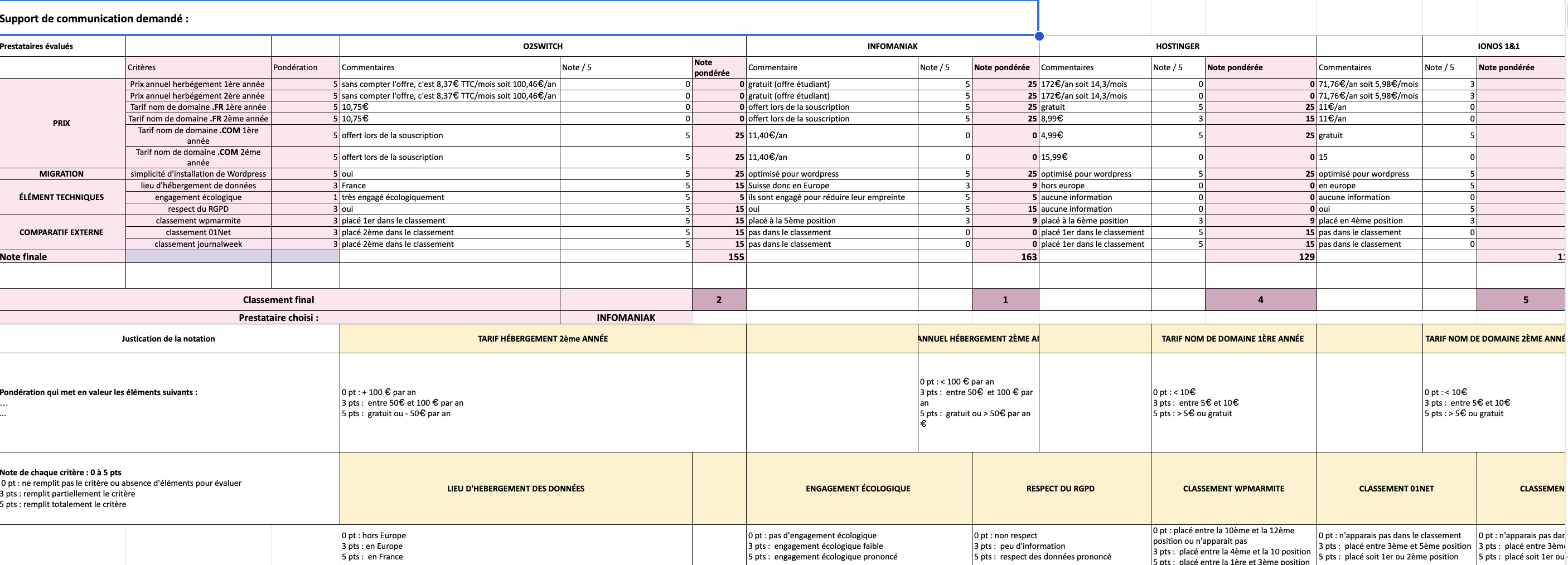This screenshot has width=1568, height=565.
Task: Select 'simplicité d'installation de Wordpress' criterion
Action: (199, 174)
